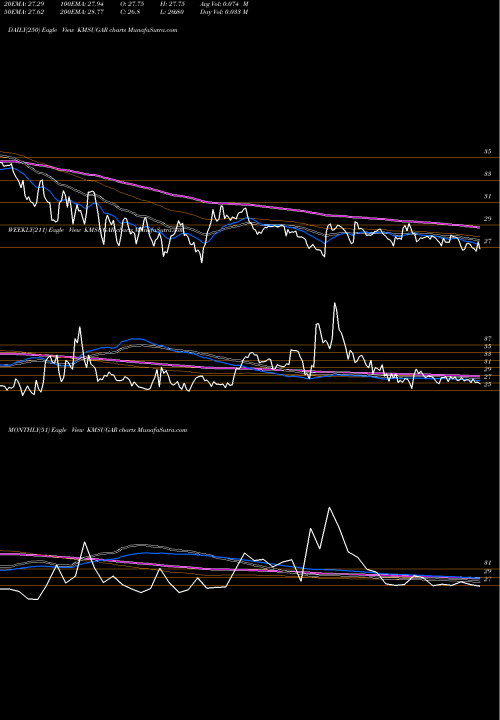Image resolution: width=500 pixels, height=720 pixels.
Task: Click the 29 price label on monthly chart
Action: click(x=487, y=571)
